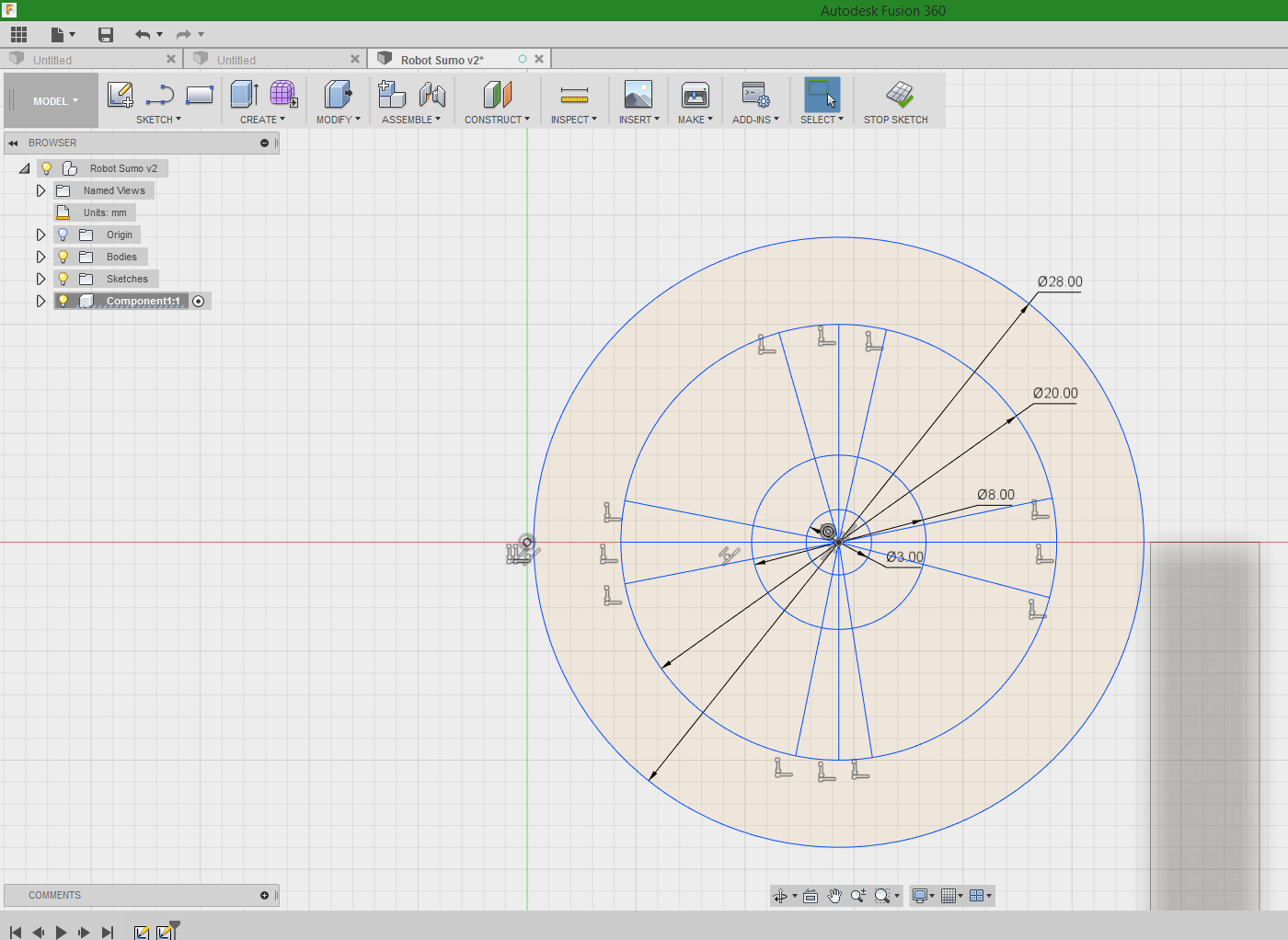Expand the Component1:1 tree item
The width and height of the screenshot is (1288, 940).
[40, 301]
